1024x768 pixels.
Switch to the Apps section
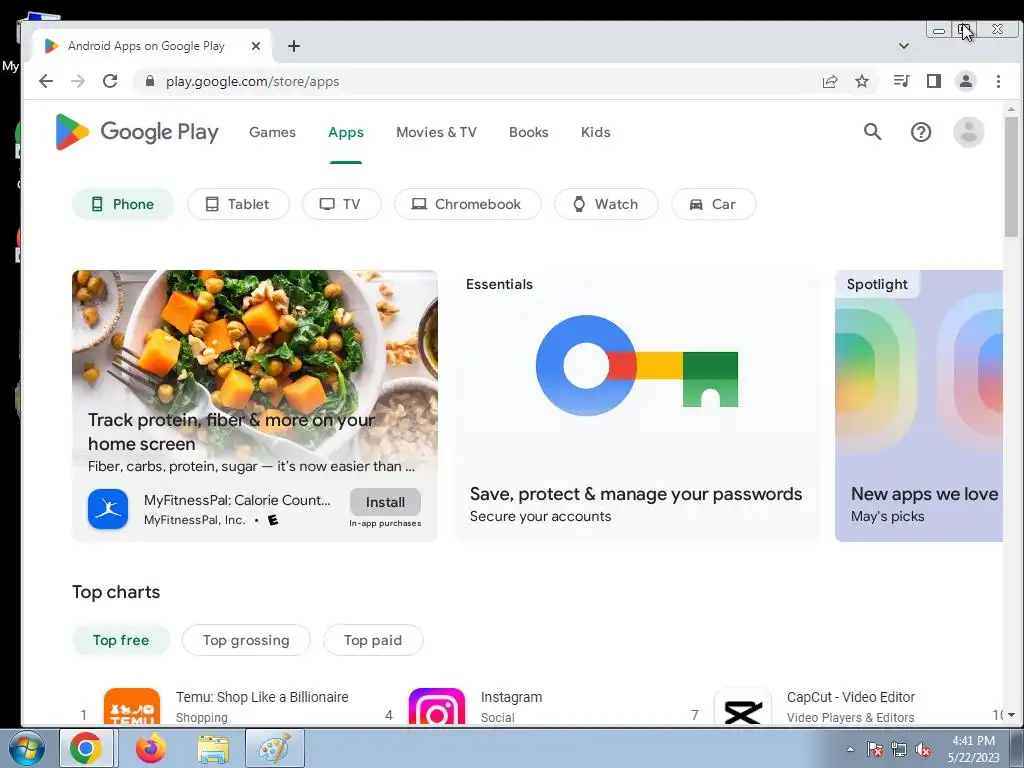346,132
